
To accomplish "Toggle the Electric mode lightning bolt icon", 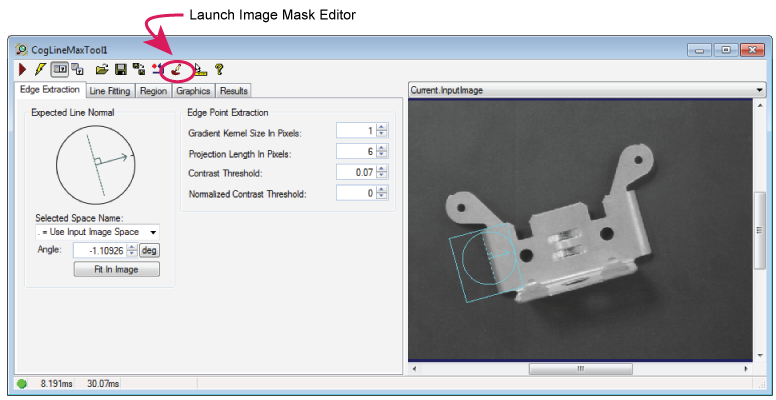I will [40, 70].
